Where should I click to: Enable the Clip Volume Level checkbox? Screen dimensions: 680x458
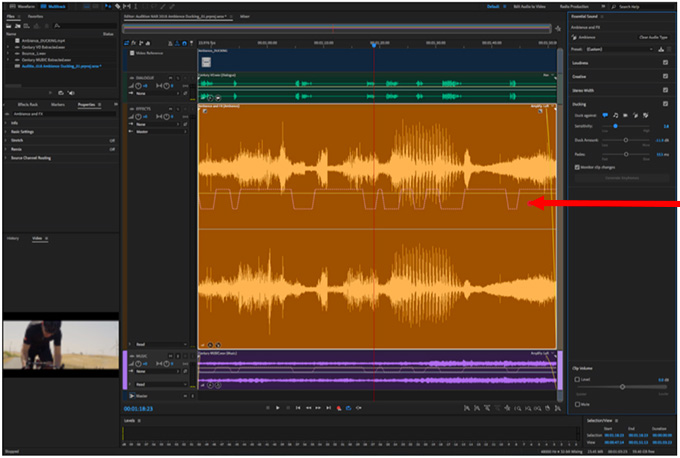(577, 379)
